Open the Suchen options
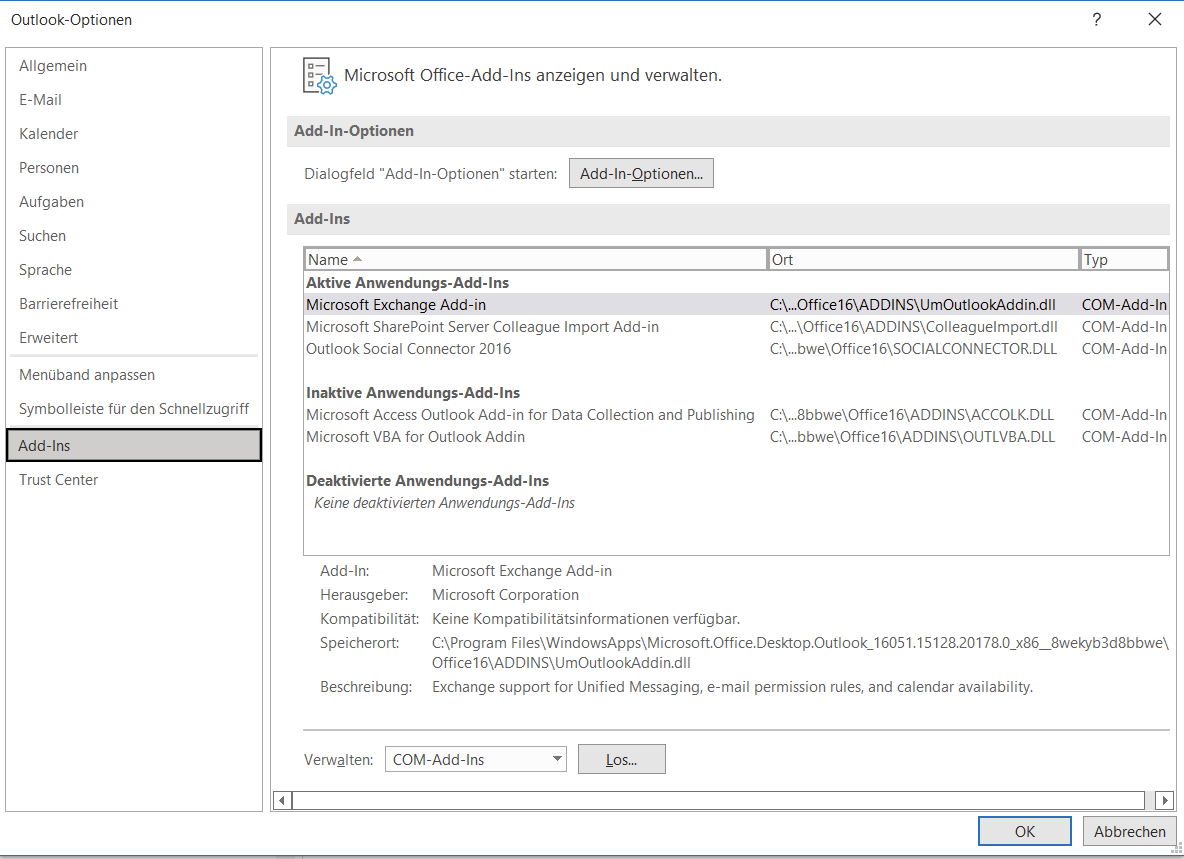 click(x=134, y=236)
